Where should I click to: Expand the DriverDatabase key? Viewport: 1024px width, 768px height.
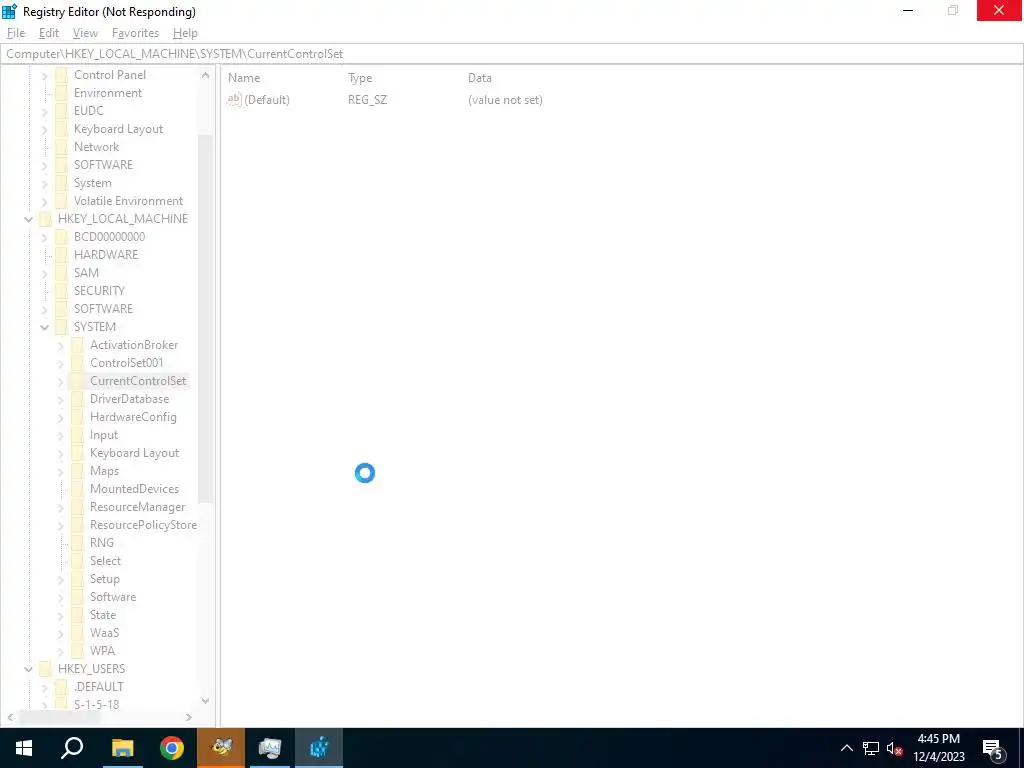61,400
